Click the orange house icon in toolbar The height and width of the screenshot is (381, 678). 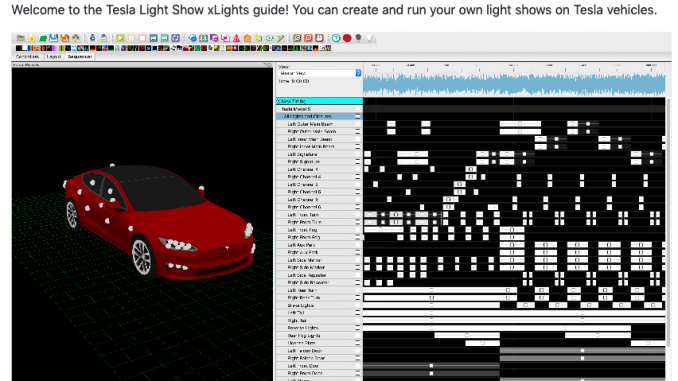tap(247, 38)
